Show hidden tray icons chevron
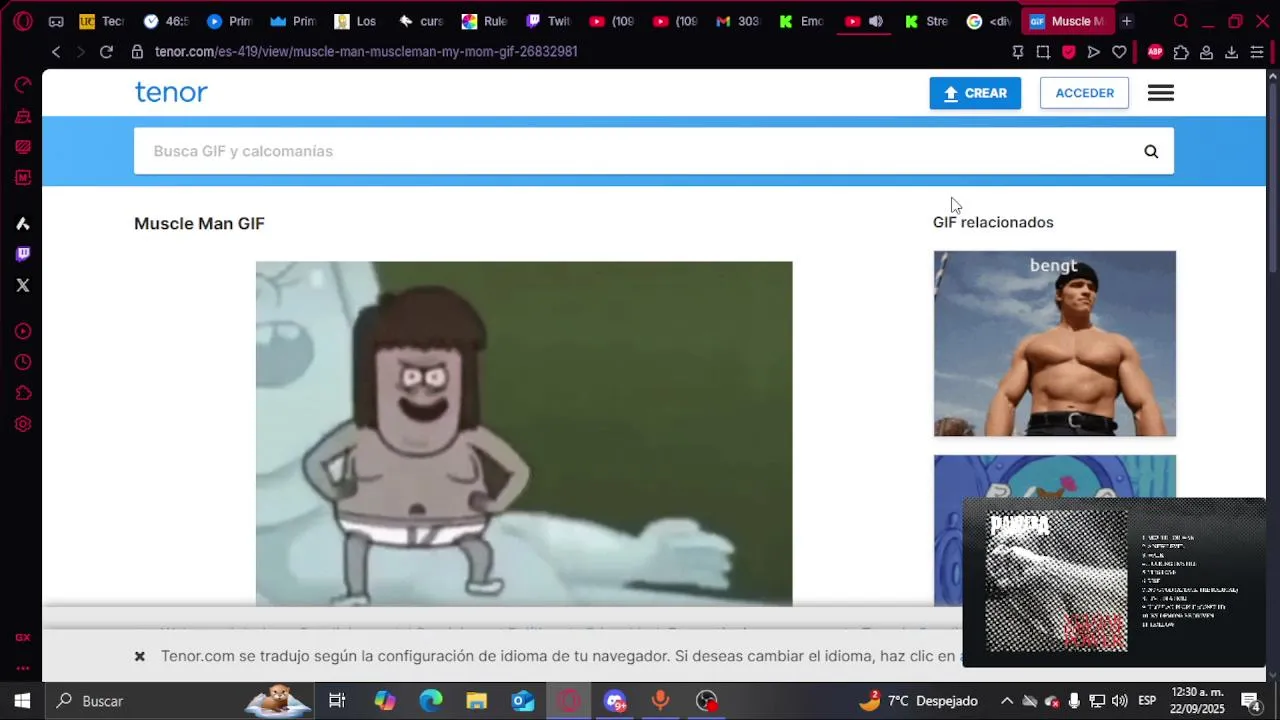The image size is (1280, 720). pyautogui.click(x=1007, y=701)
